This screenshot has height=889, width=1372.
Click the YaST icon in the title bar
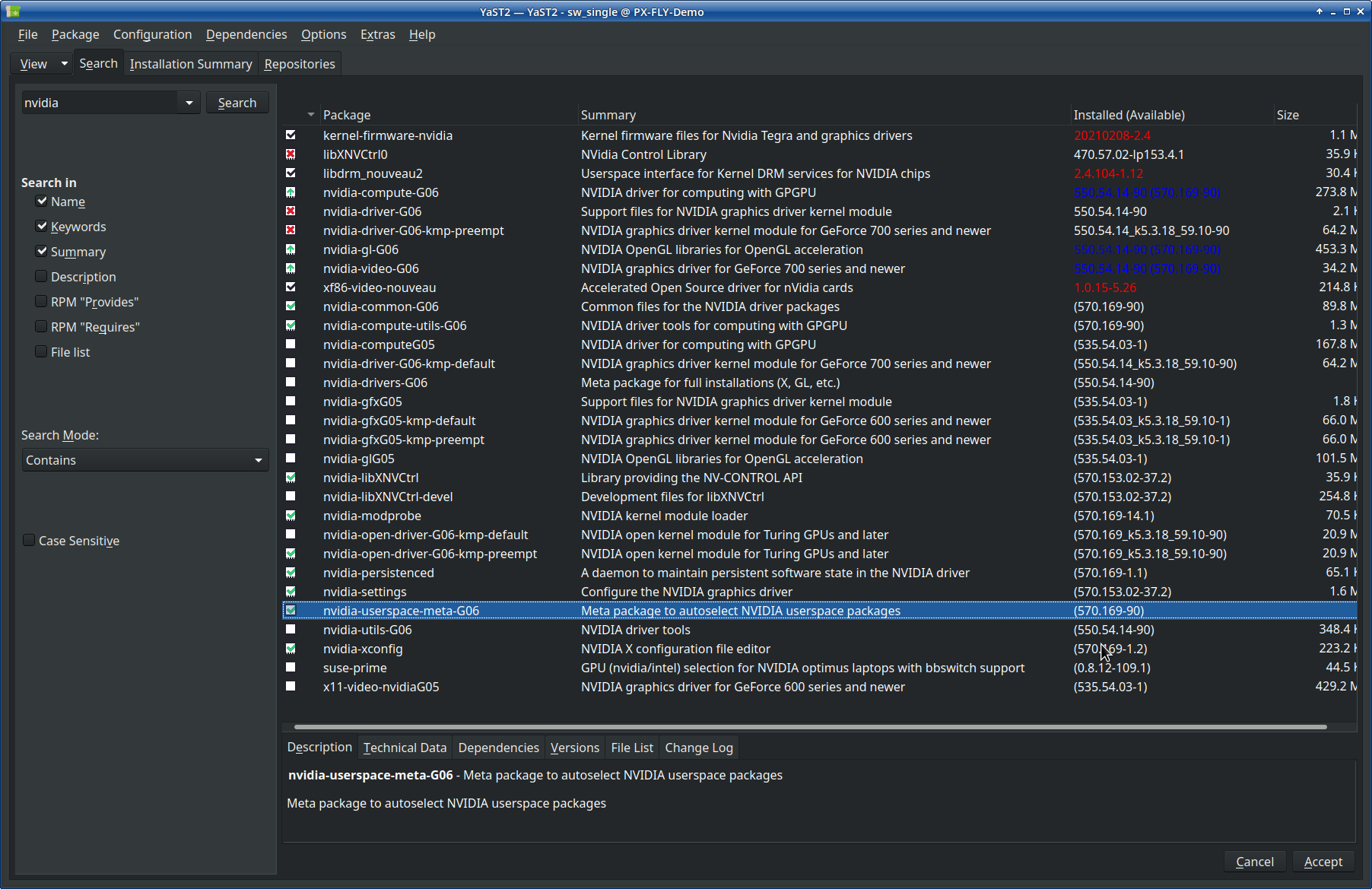(12, 11)
